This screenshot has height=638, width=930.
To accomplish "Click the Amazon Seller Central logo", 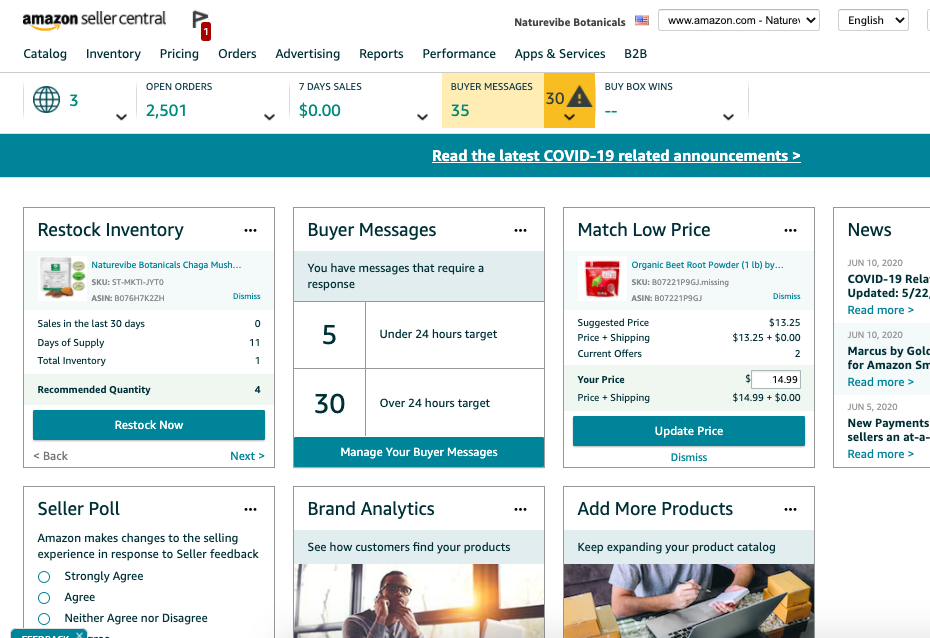I will click(94, 20).
